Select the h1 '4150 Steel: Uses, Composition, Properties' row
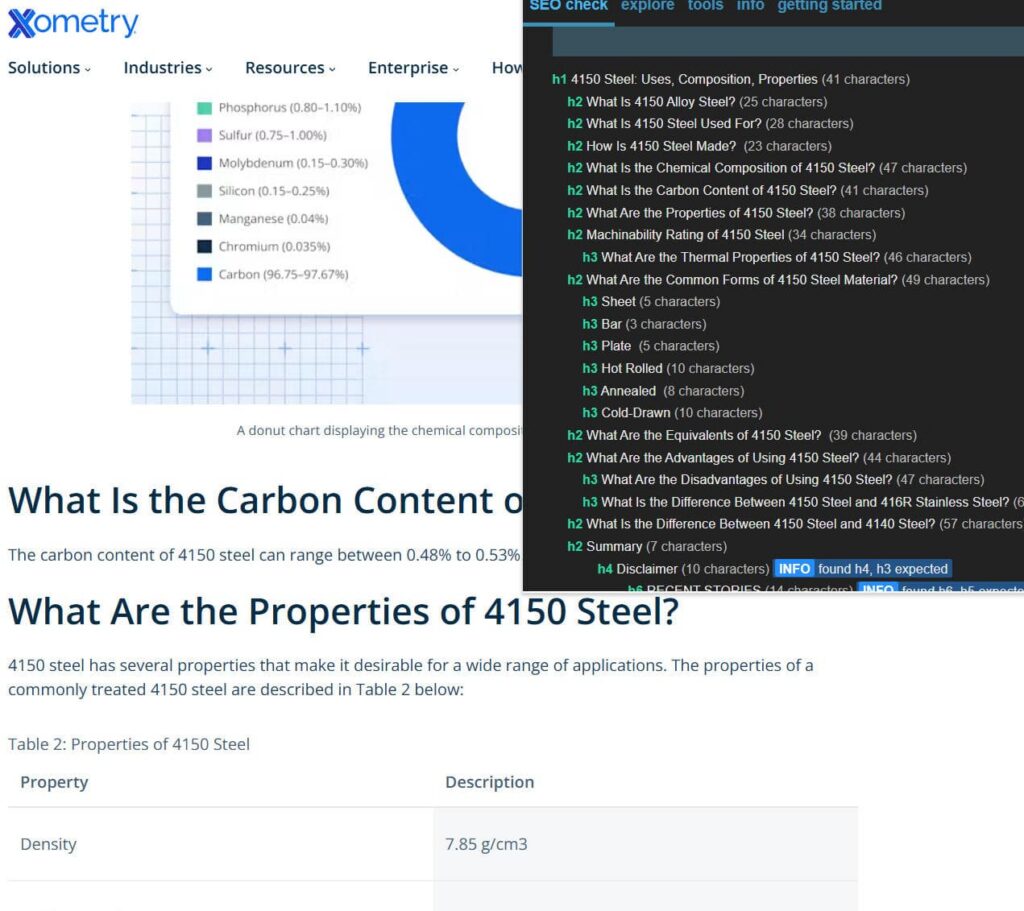1024x911 pixels. click(x=730, y=79)
